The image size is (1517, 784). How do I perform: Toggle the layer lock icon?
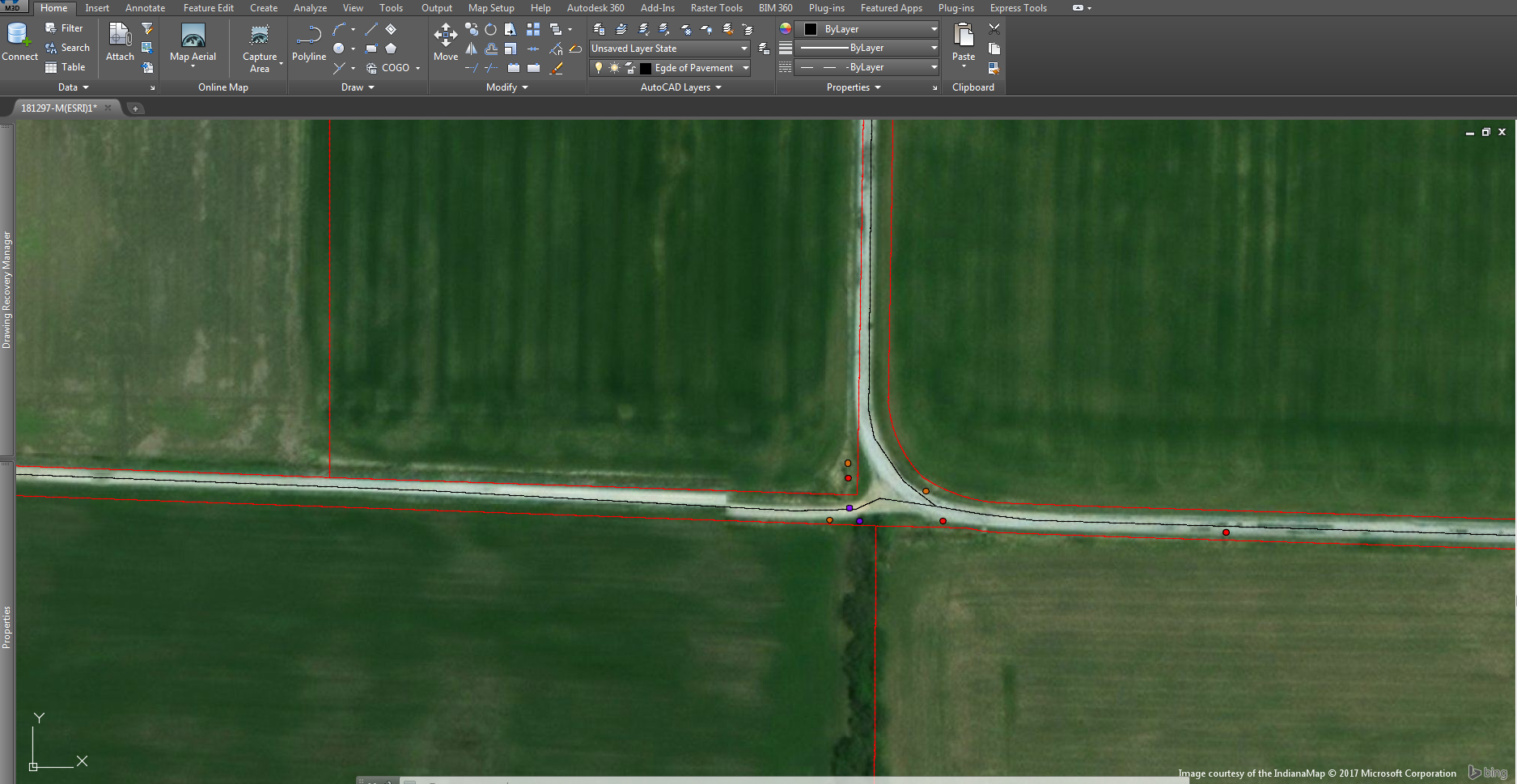[x=630, y=68]
